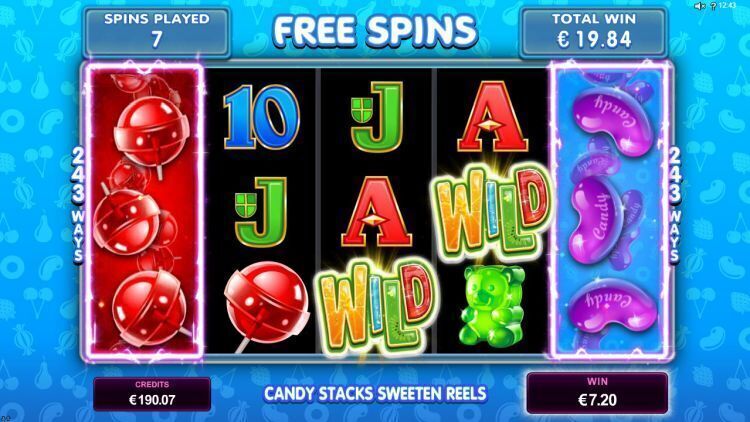Click the Credits €190.07 box

(152, 394)
